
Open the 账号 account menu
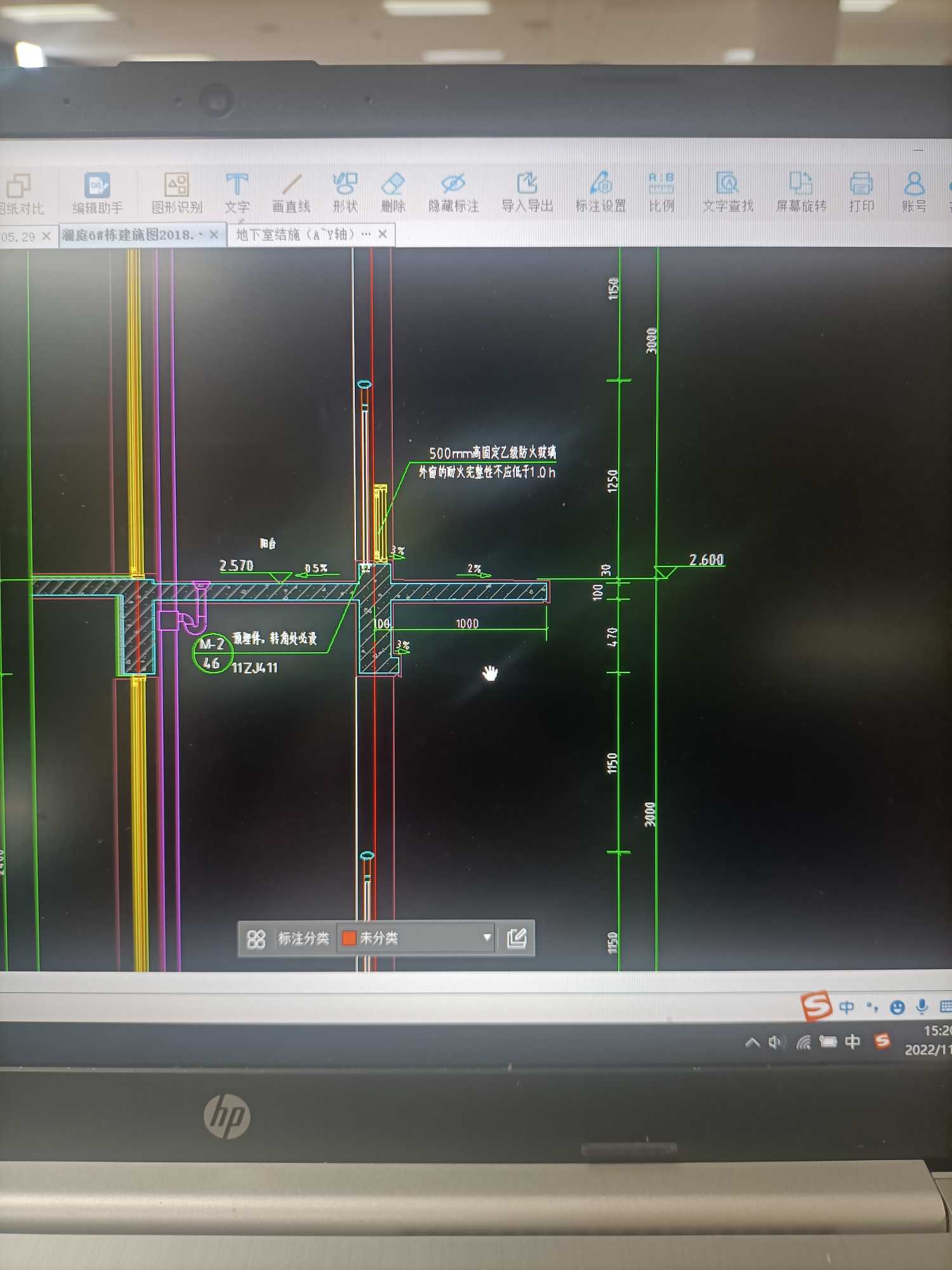(x=914, y=193)
